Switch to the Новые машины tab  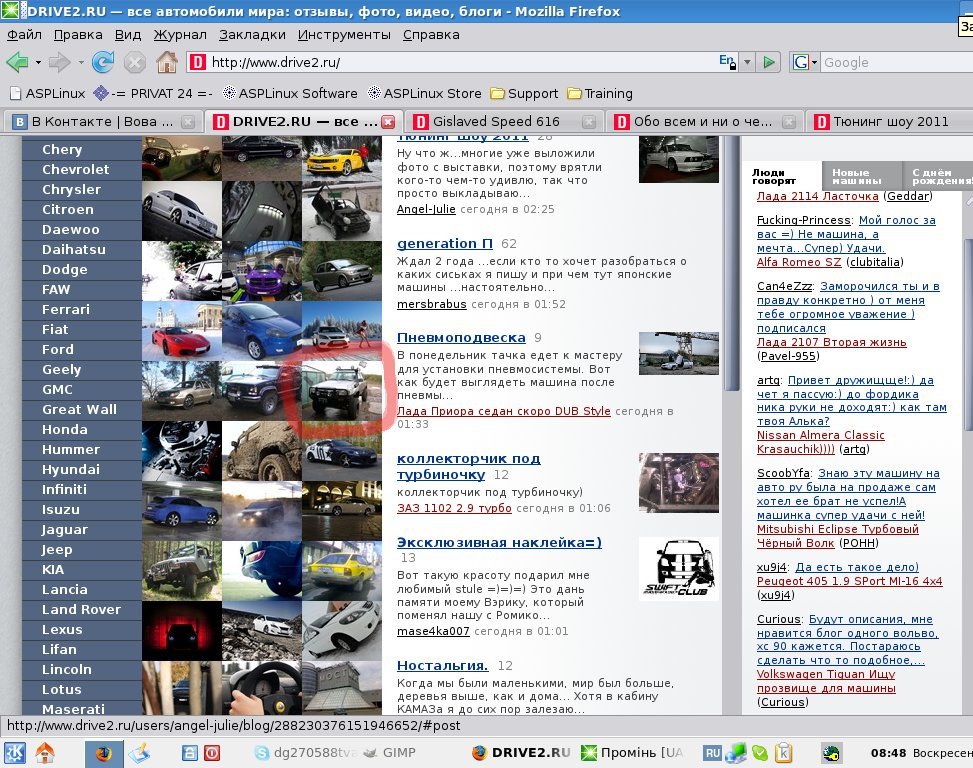pyautogui.click(x=861, y=176)
